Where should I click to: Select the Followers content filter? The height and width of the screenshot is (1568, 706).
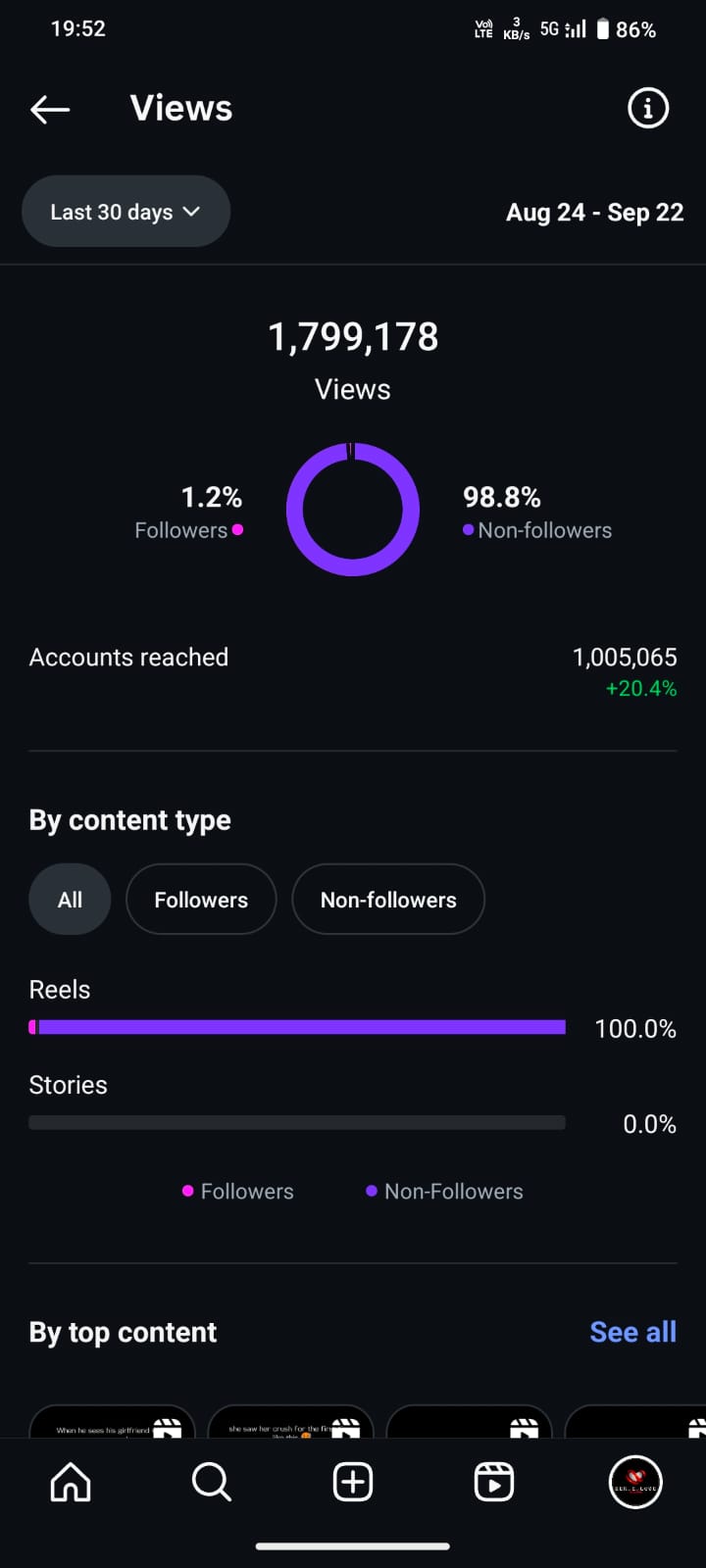click(201, 900)
